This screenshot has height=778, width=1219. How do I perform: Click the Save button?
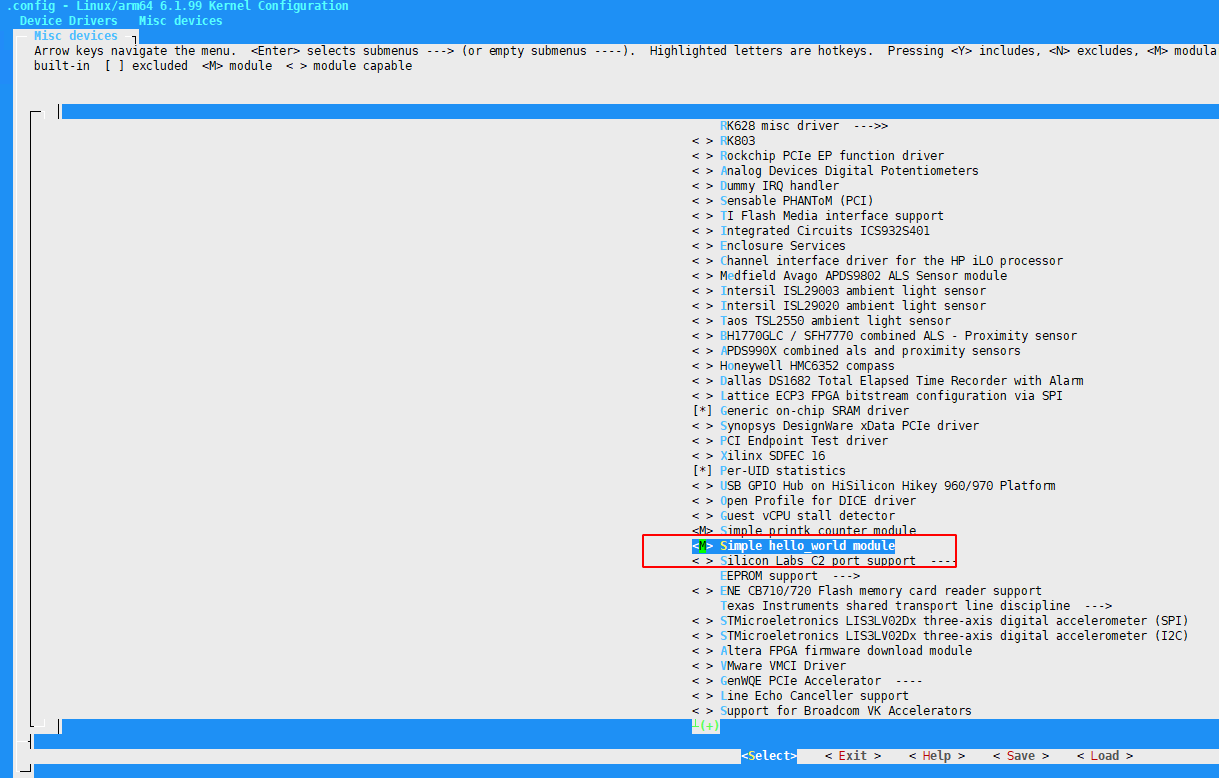pyautogui.click(x=1021, y=756)
